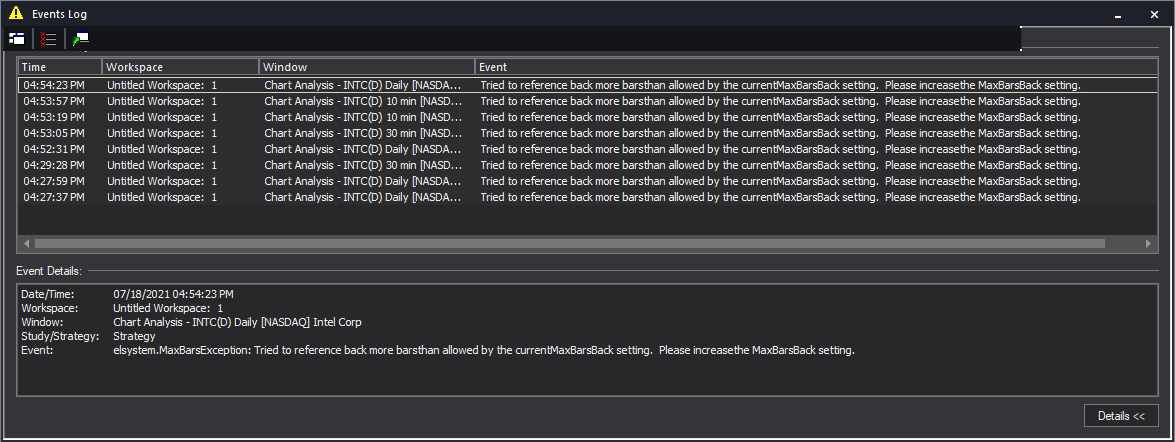The image size is (1175, 442).
Task: Collapse details with the Details << button
Action: 1121,416
